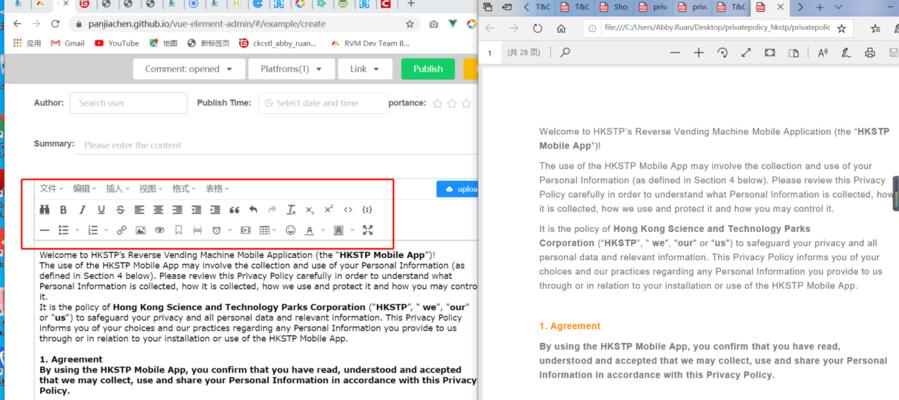899x400 pixels.
Task: Open the 插入 menu in the editor
Action: [118, 189]
